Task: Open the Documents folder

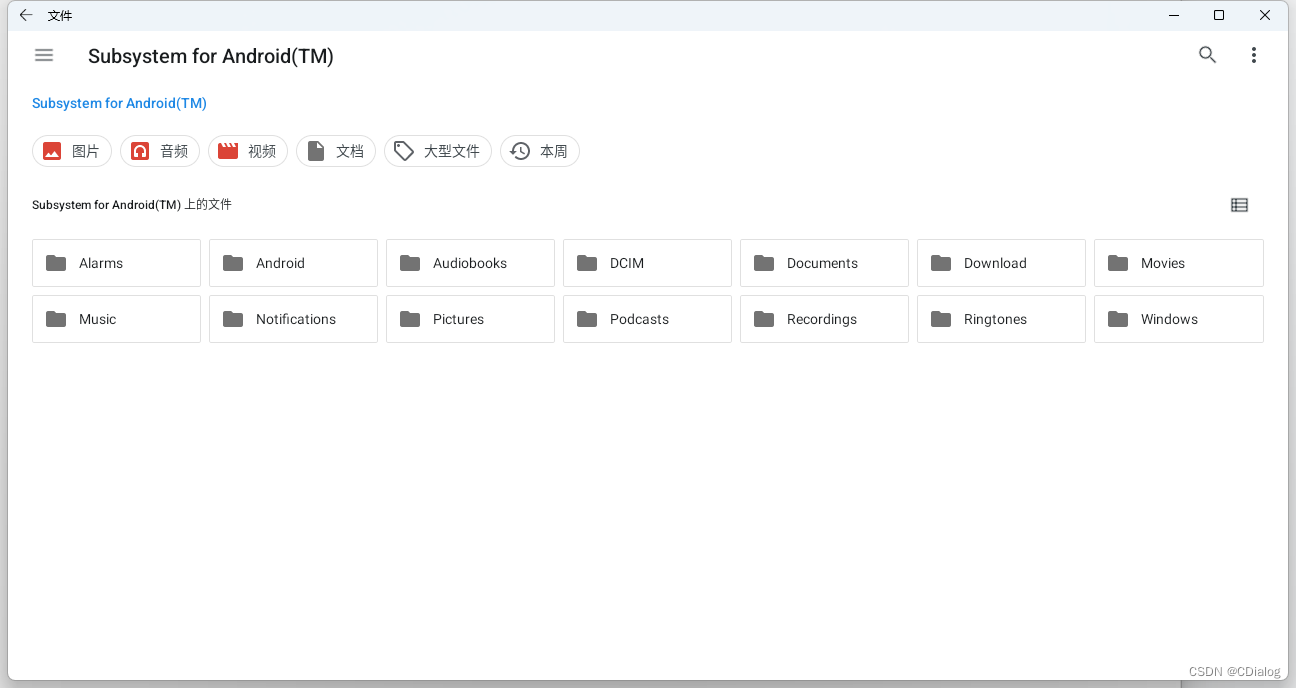Action: pos(824,263)
